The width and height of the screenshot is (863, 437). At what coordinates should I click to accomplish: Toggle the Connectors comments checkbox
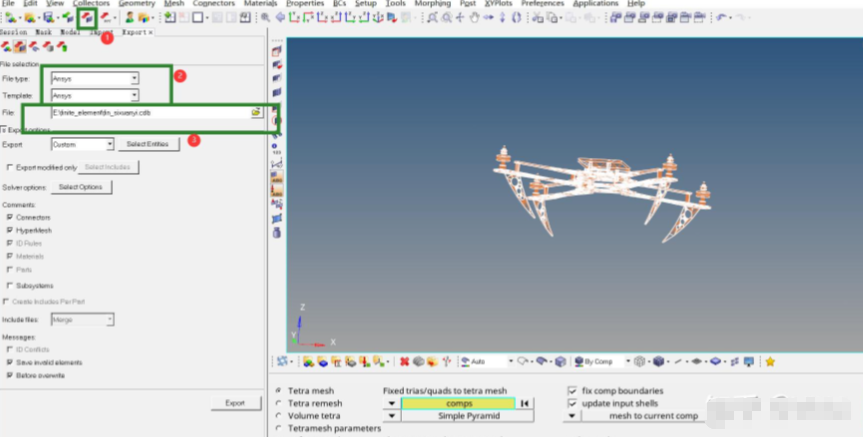click(x=10, y=217)
